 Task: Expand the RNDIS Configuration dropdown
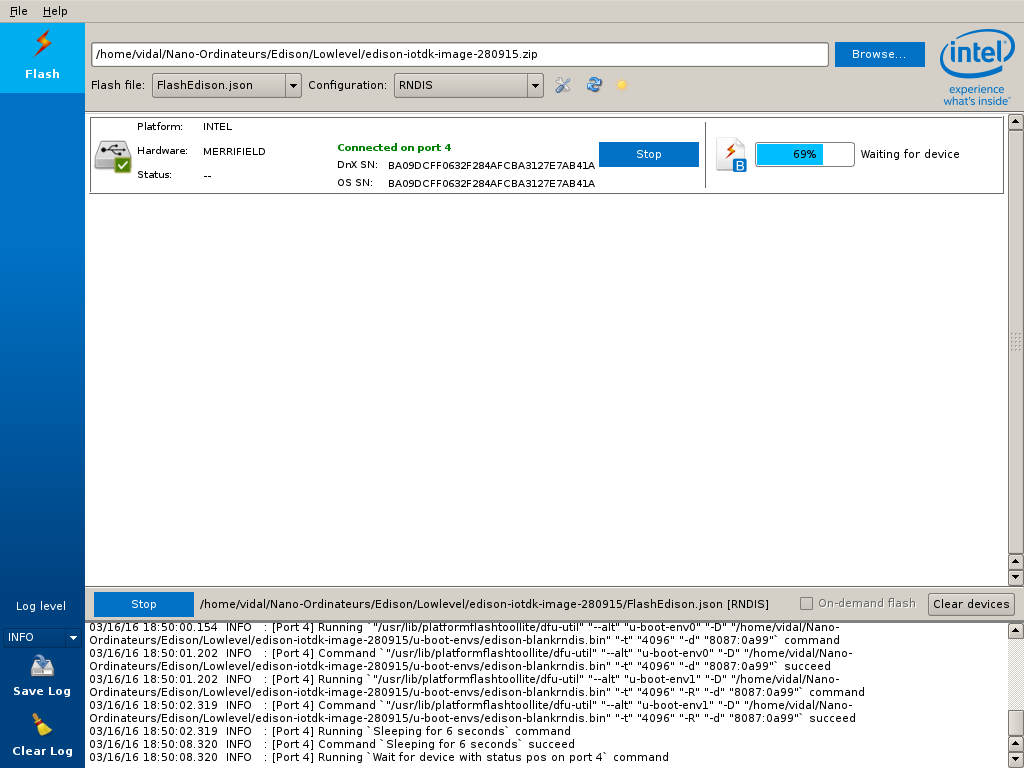coord(468,86)
